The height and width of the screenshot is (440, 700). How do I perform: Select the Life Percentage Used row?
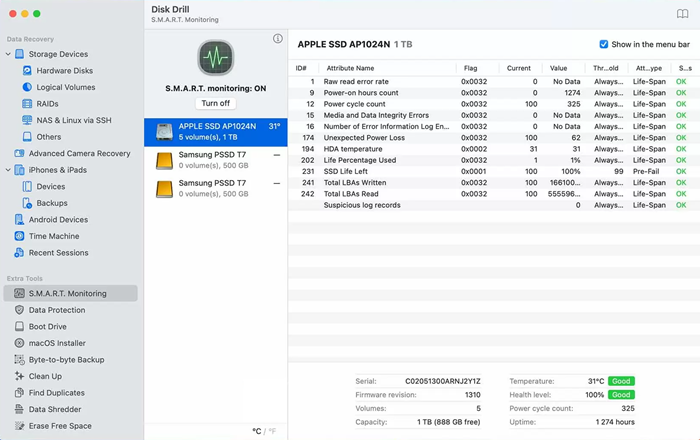pos(494,160)
